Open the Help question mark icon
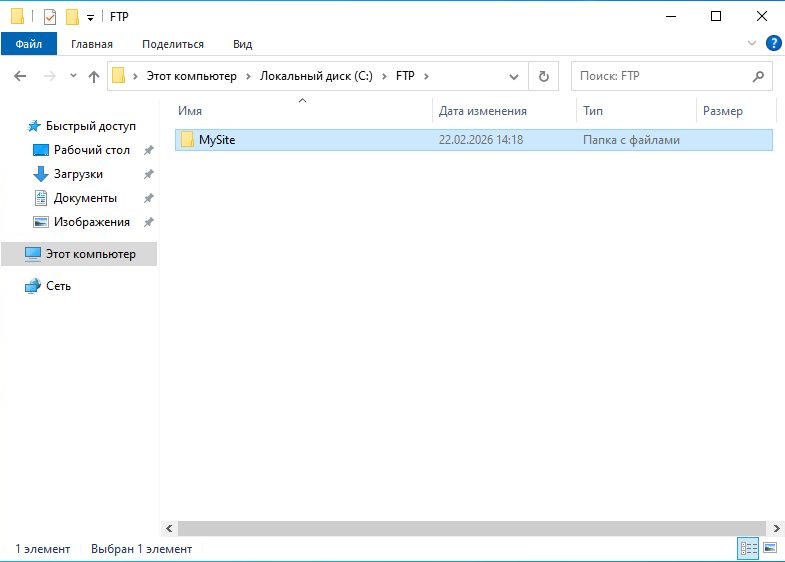Image resolution: width=785 pixels, height=562 pixels. tap(773, 44)
